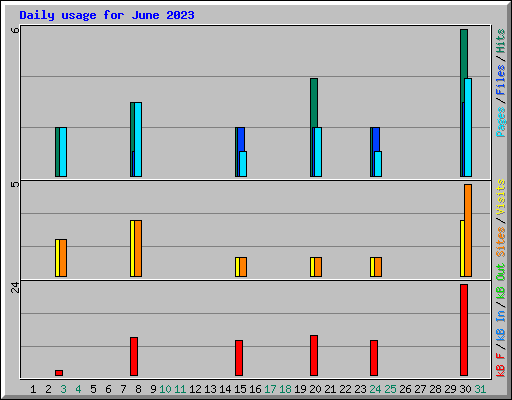This screenshot has width=512, height=400.
Task: Click green day label '25'
Action: pyautogui.click(x=390, y=389)
